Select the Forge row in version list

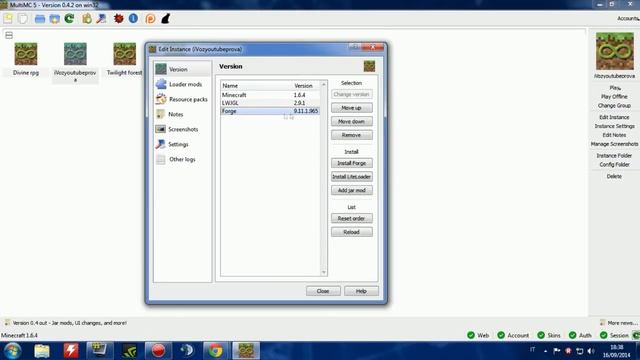point(270,111)
